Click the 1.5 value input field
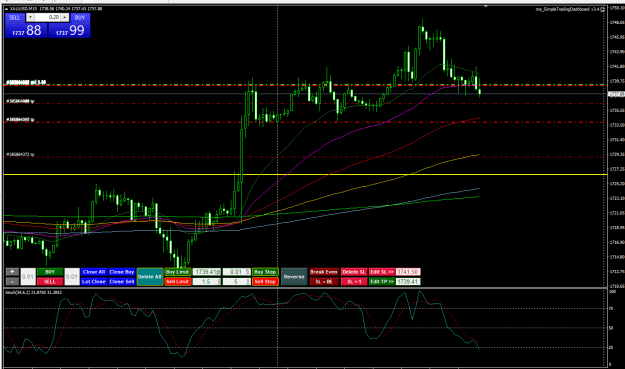Viewport: 625px width, 369px height. click(x=206, y=281)
